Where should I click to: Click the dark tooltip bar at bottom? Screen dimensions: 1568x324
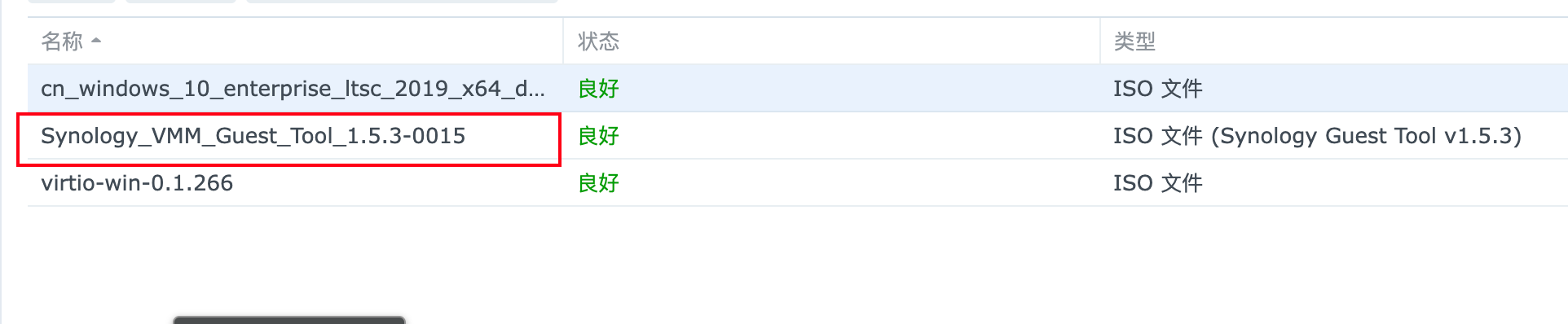click(x=289, y=320)
